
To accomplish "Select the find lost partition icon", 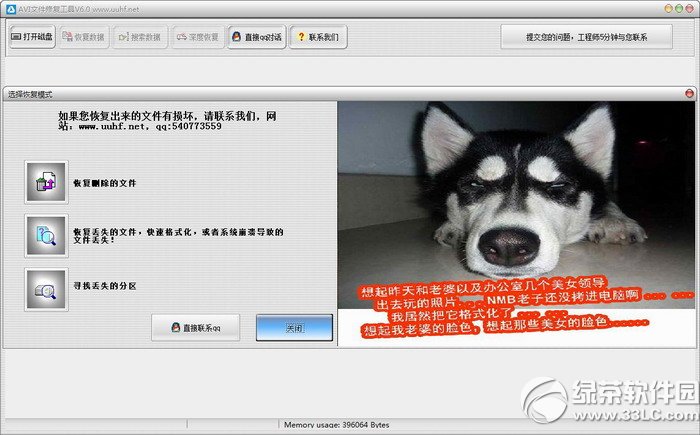I will tap(46, 289).
